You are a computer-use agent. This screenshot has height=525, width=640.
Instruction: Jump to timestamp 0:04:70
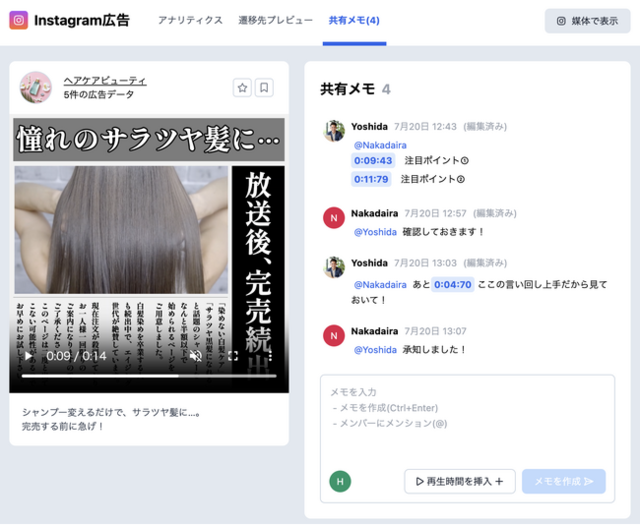(x=453, y=285)
